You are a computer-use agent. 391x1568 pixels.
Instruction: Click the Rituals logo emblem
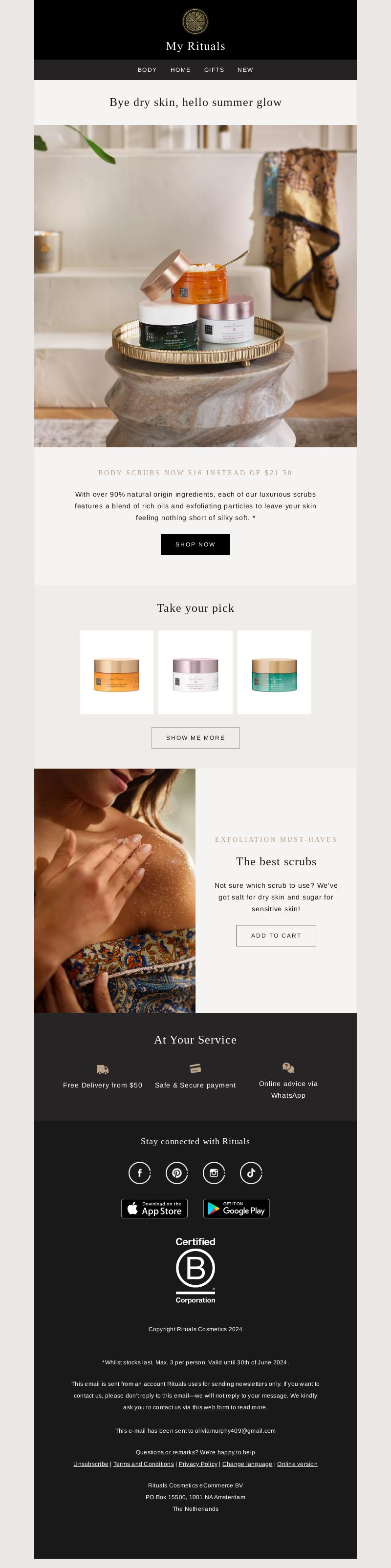195,21
